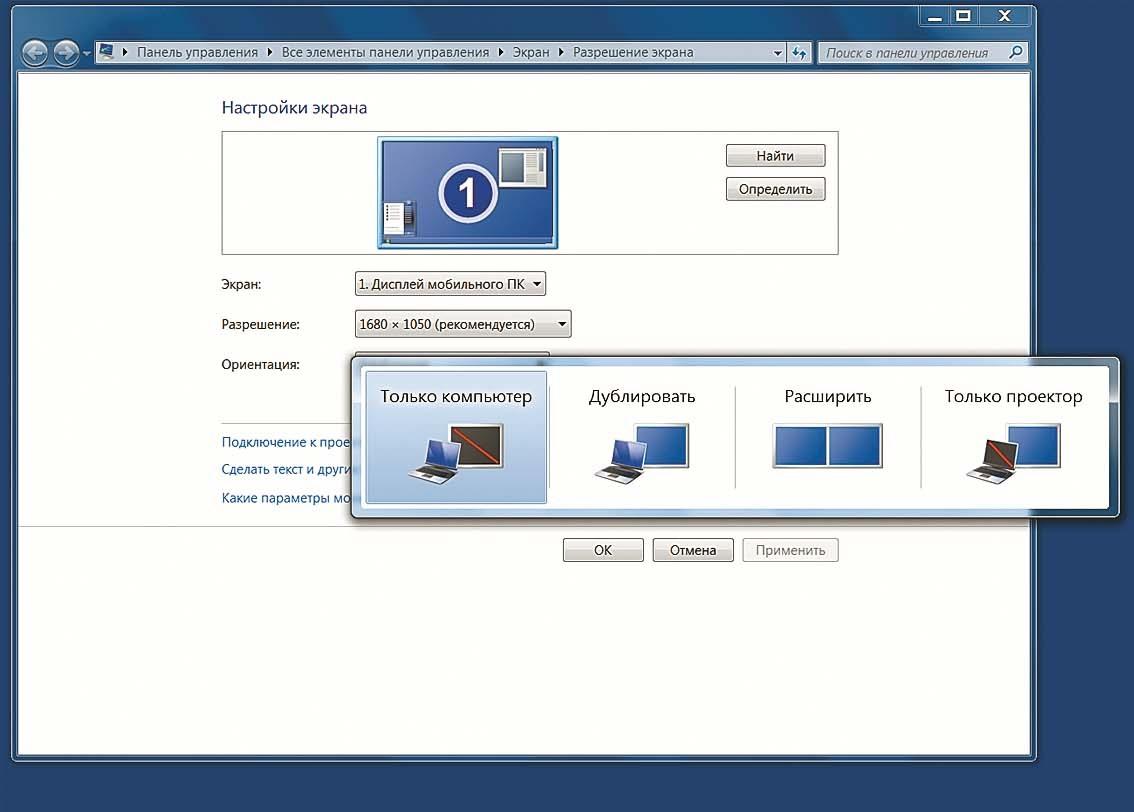Click the refresh icon beside address bar
1134x812 pixels.
pyautogui.click(x=799, y=53)
